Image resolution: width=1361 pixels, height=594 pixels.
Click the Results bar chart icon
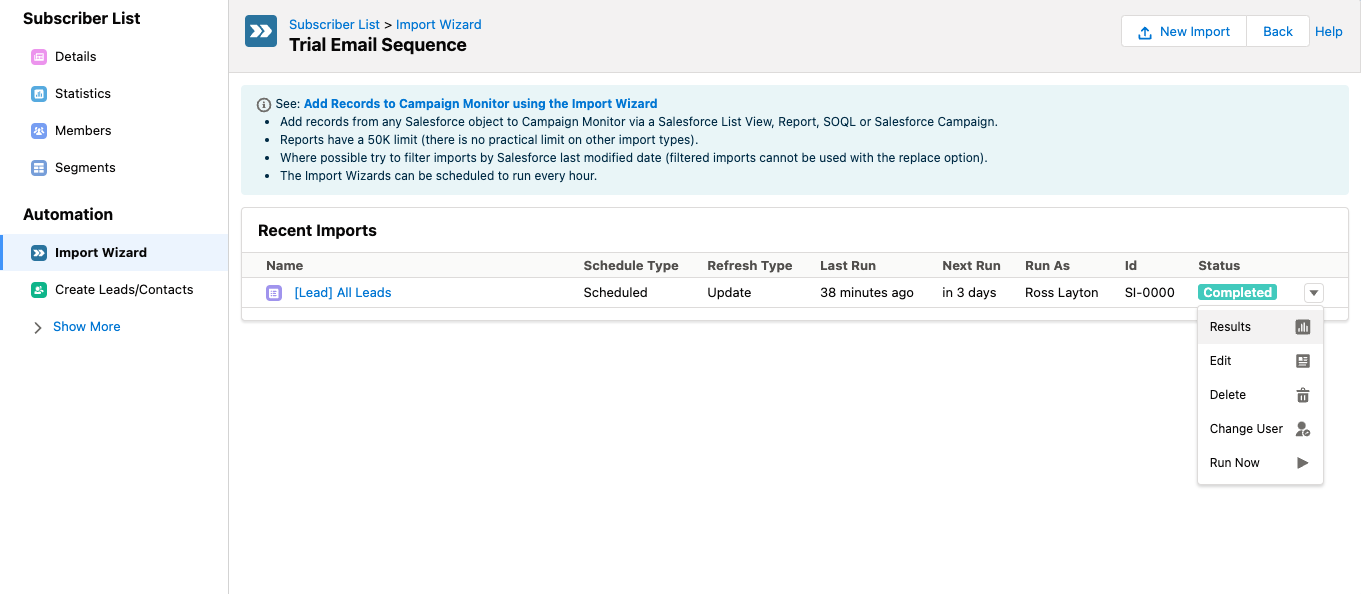(x=1302, y=327)
